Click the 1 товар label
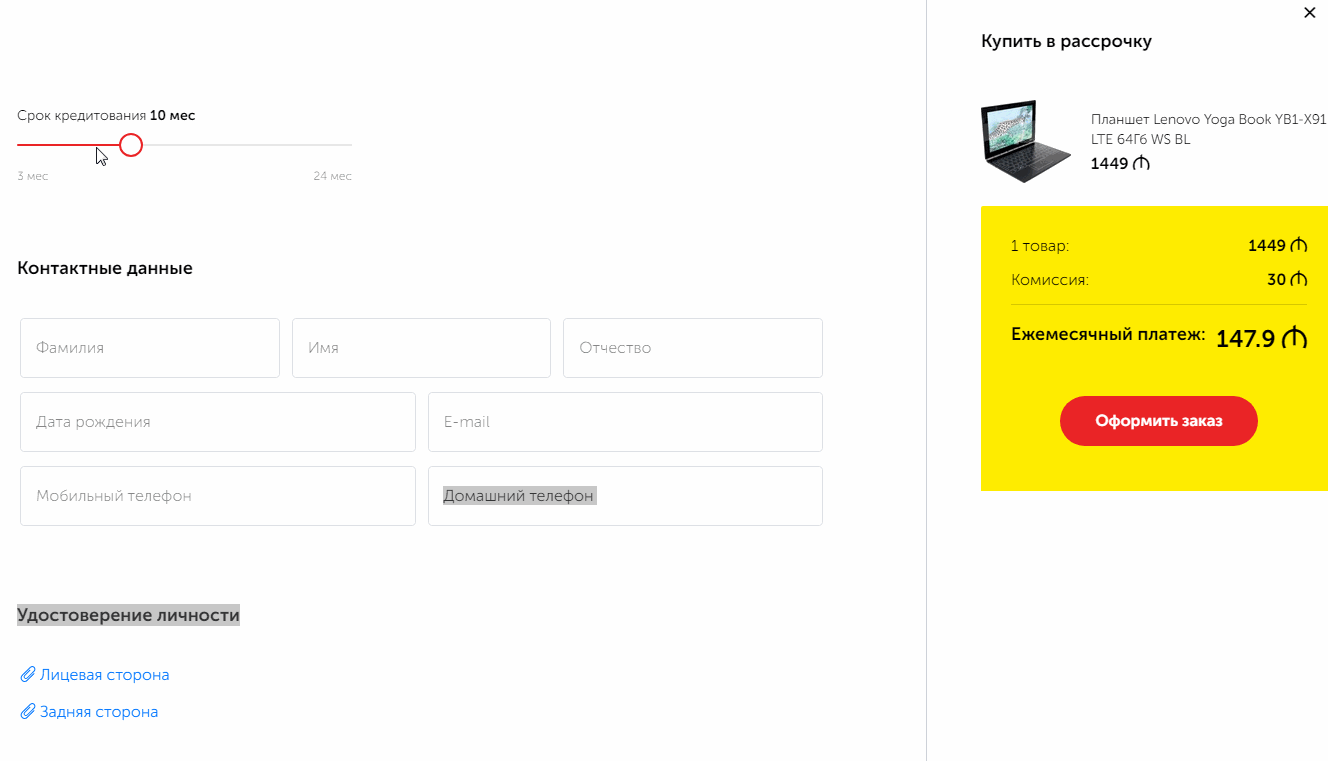 [x=1040, y=246]
